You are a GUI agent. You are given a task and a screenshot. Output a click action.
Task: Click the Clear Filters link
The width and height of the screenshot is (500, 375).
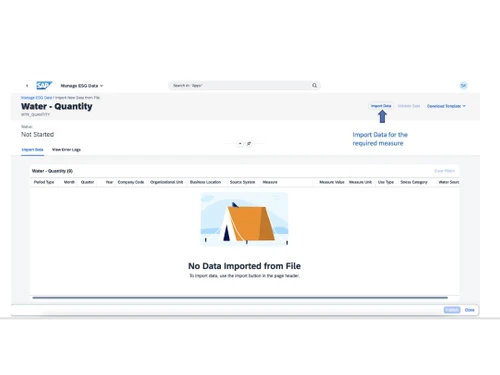coord(444,171)
